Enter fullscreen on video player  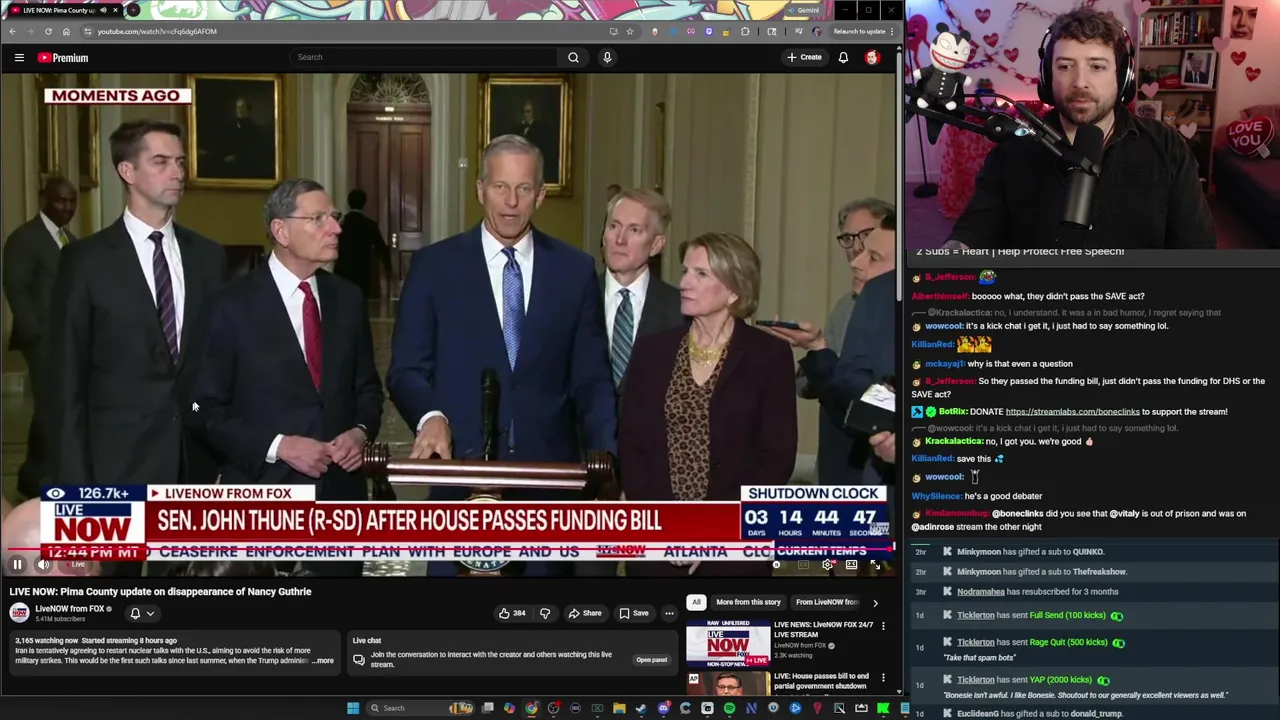pos(875,565)
